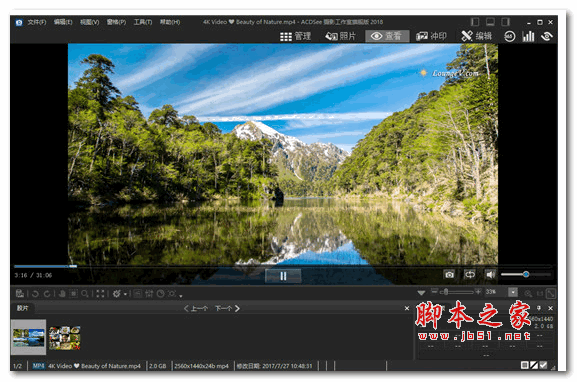Switch to 冲印 (Develop) mode
577x382 pixels.
click(x=431, y=36)
